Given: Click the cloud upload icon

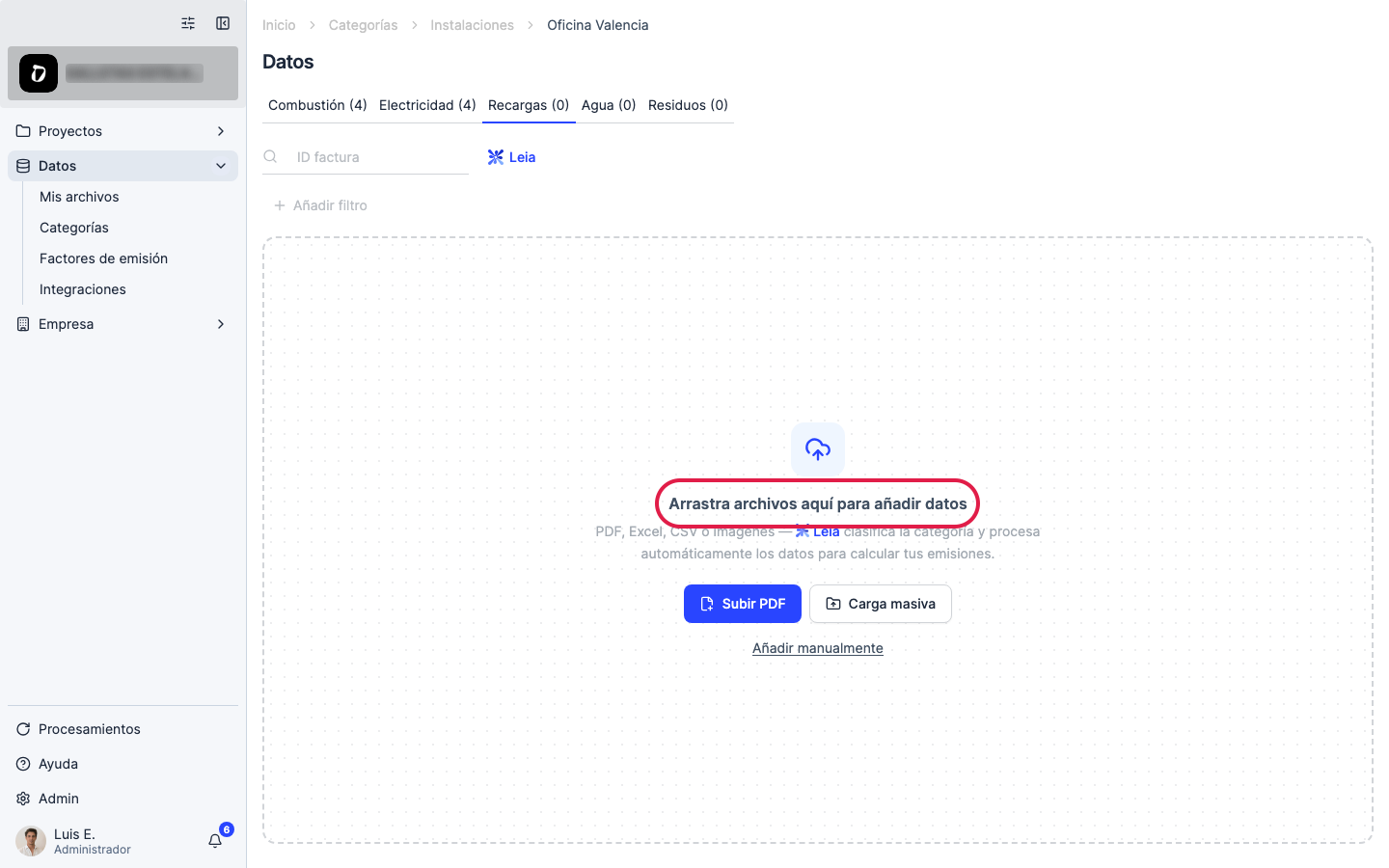Looking at the screenshot, I should 818,448.
